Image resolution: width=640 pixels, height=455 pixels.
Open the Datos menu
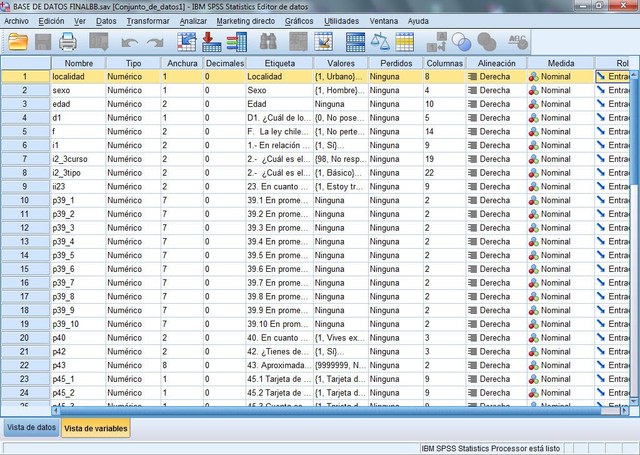click(x=106, y=21)
